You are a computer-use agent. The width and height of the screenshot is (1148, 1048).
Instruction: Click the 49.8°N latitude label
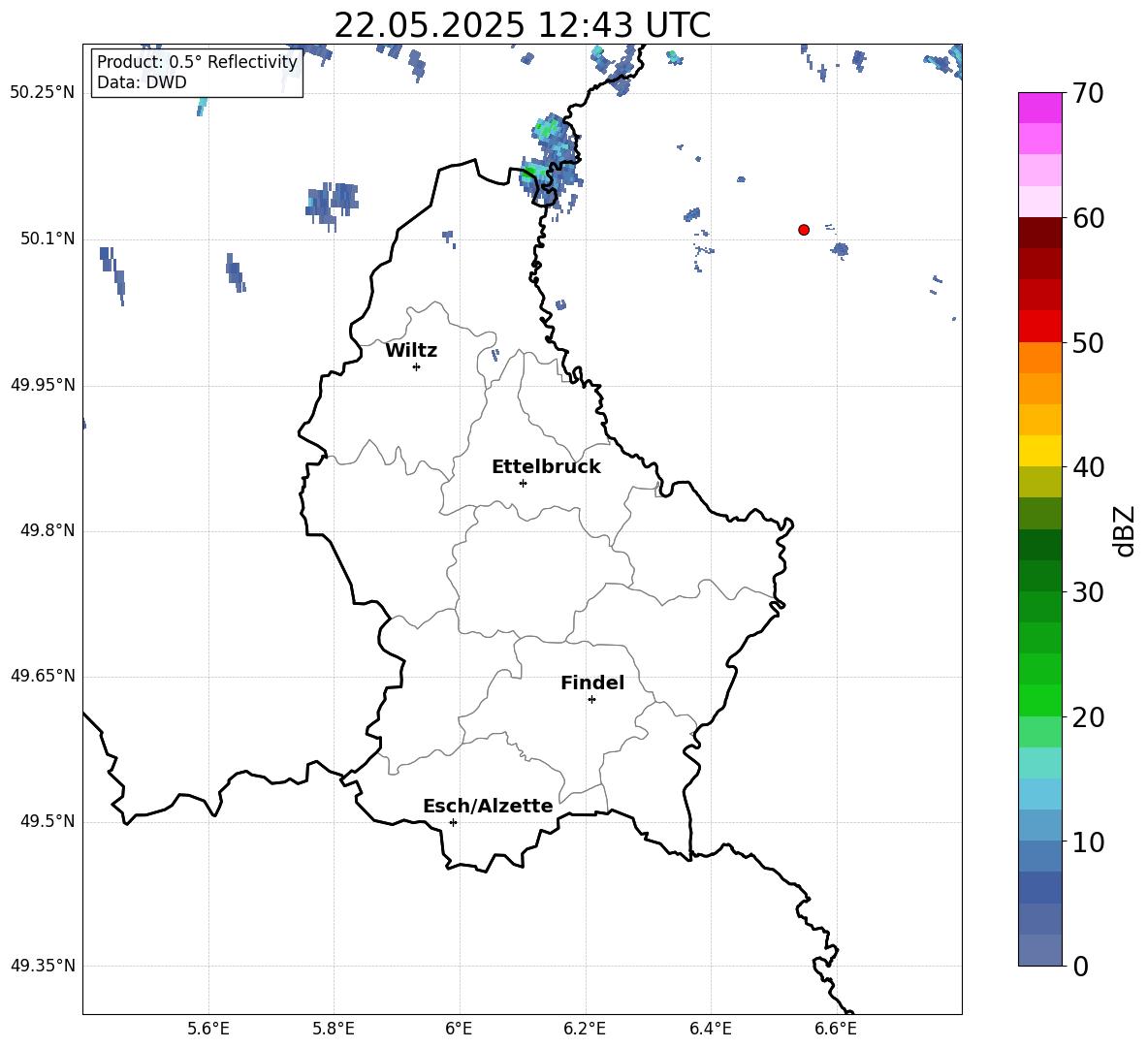click(x=48, y=530)
